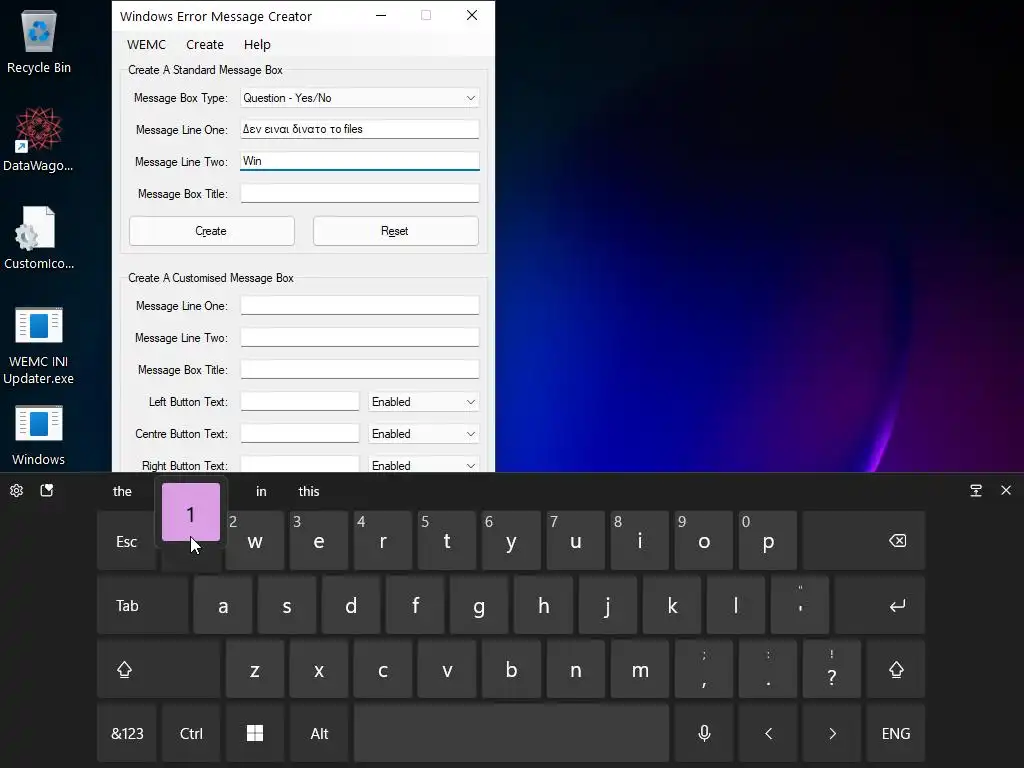Open Centre Button Text Enabled dropdown
This screenshot has width=1024, height=768.
click(423, 434)
